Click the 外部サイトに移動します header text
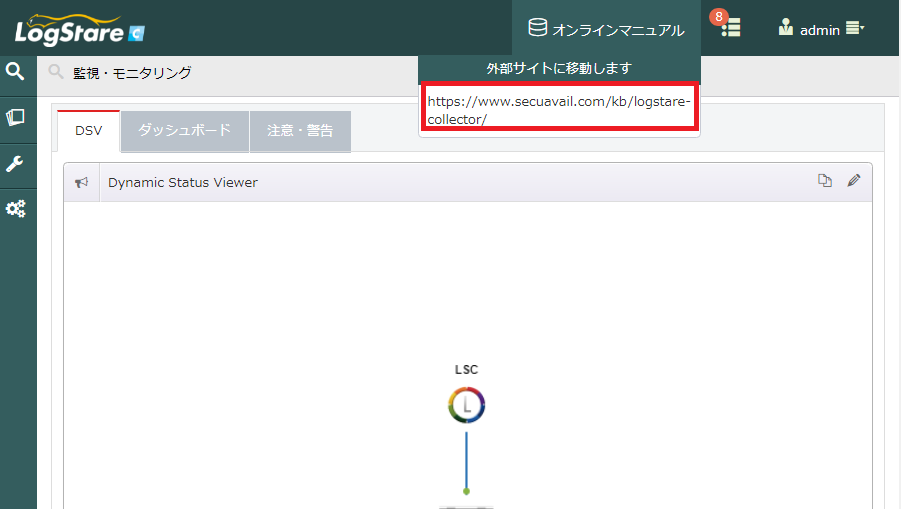901x509 pixels. click(559, 69)
